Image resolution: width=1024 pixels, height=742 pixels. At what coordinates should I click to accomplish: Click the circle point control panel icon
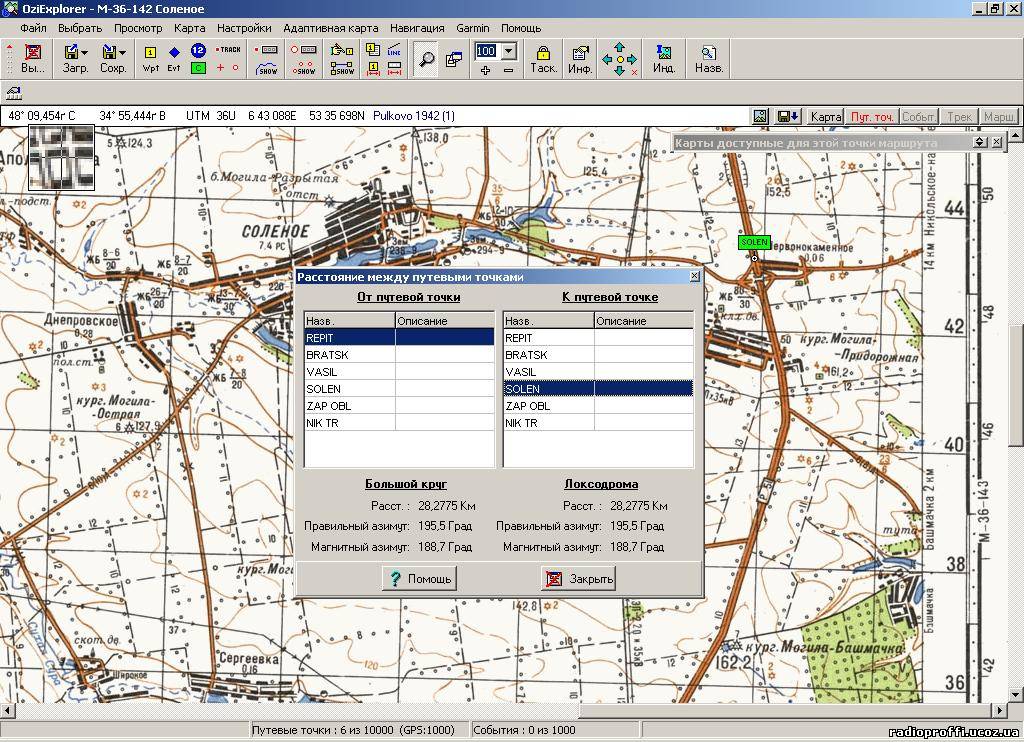point(304,50)
